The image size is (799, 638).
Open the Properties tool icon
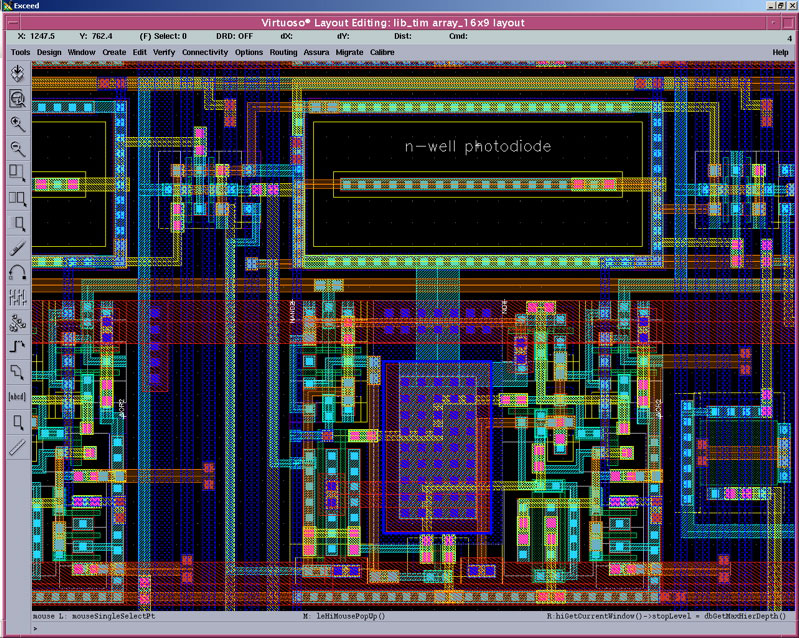[17, 297]
